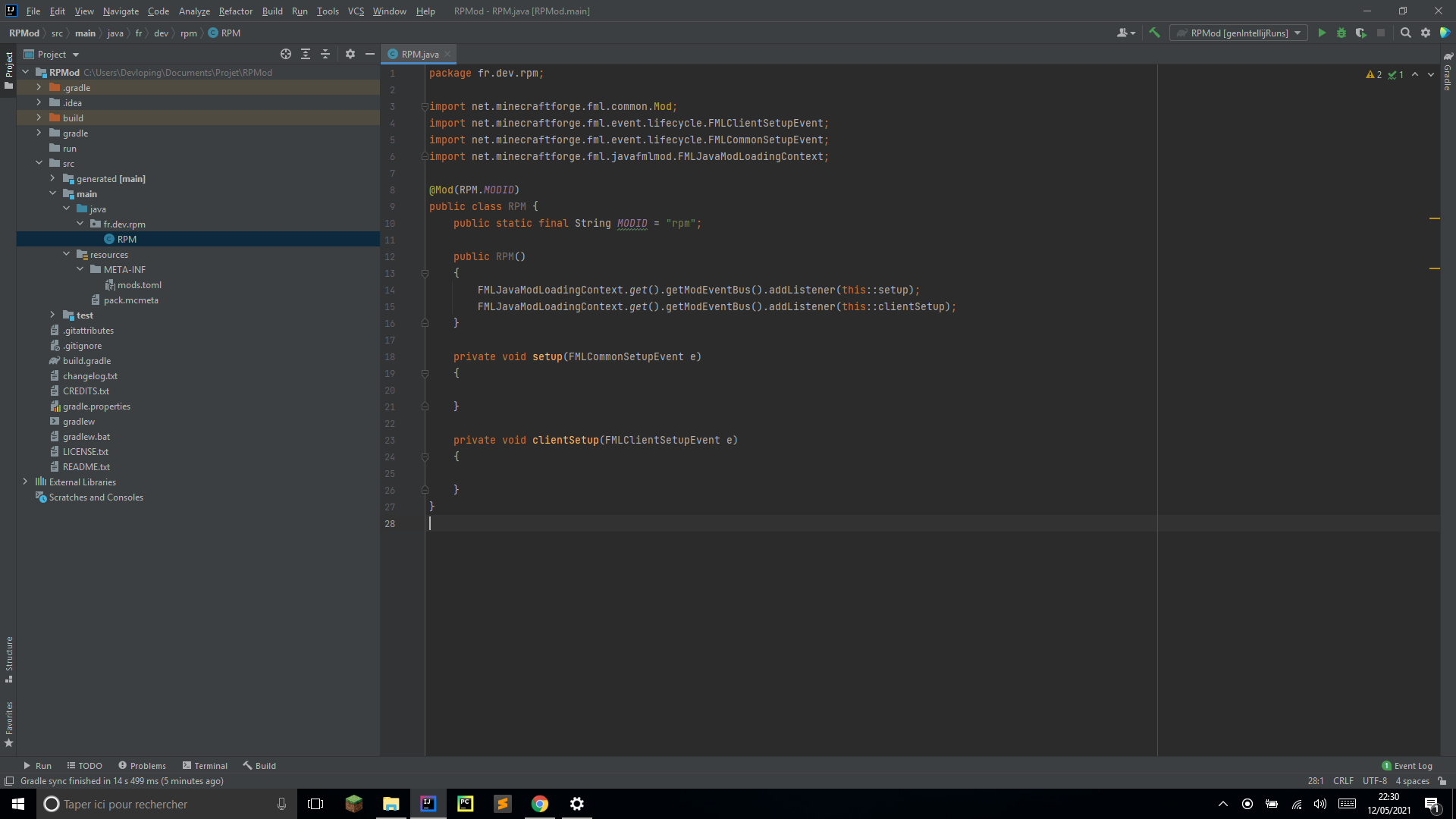Click Collapse All icon in Project panel
The height and width of the screenshot is (819, 1456).
point(325,54)
